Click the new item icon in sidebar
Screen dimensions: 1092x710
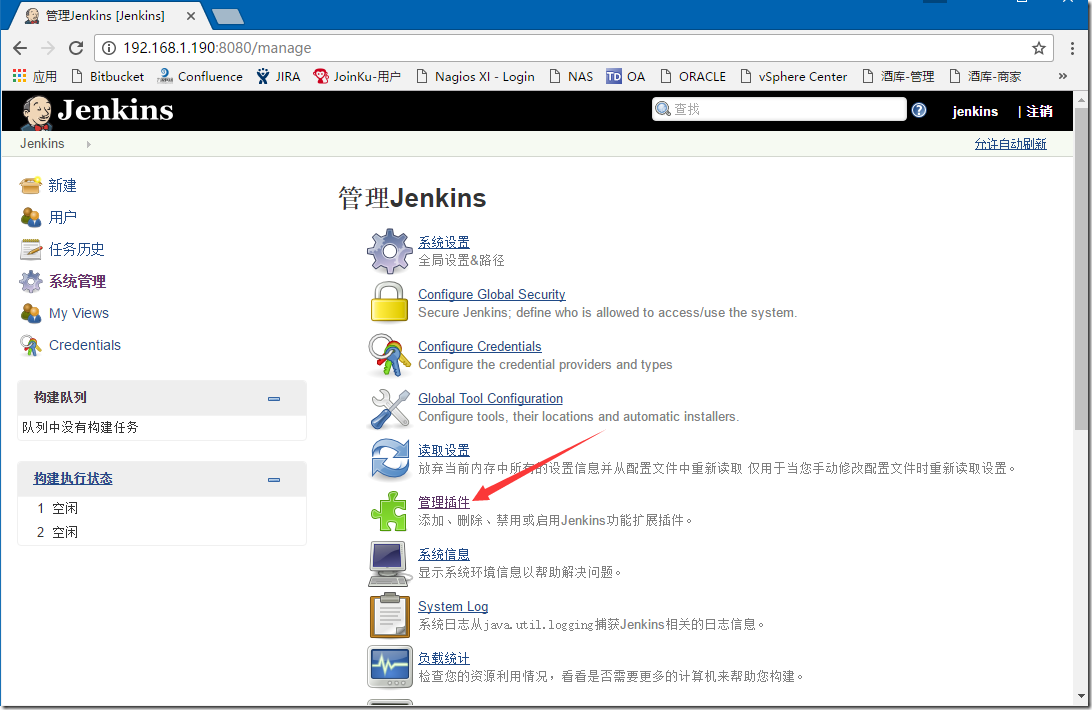31,185
